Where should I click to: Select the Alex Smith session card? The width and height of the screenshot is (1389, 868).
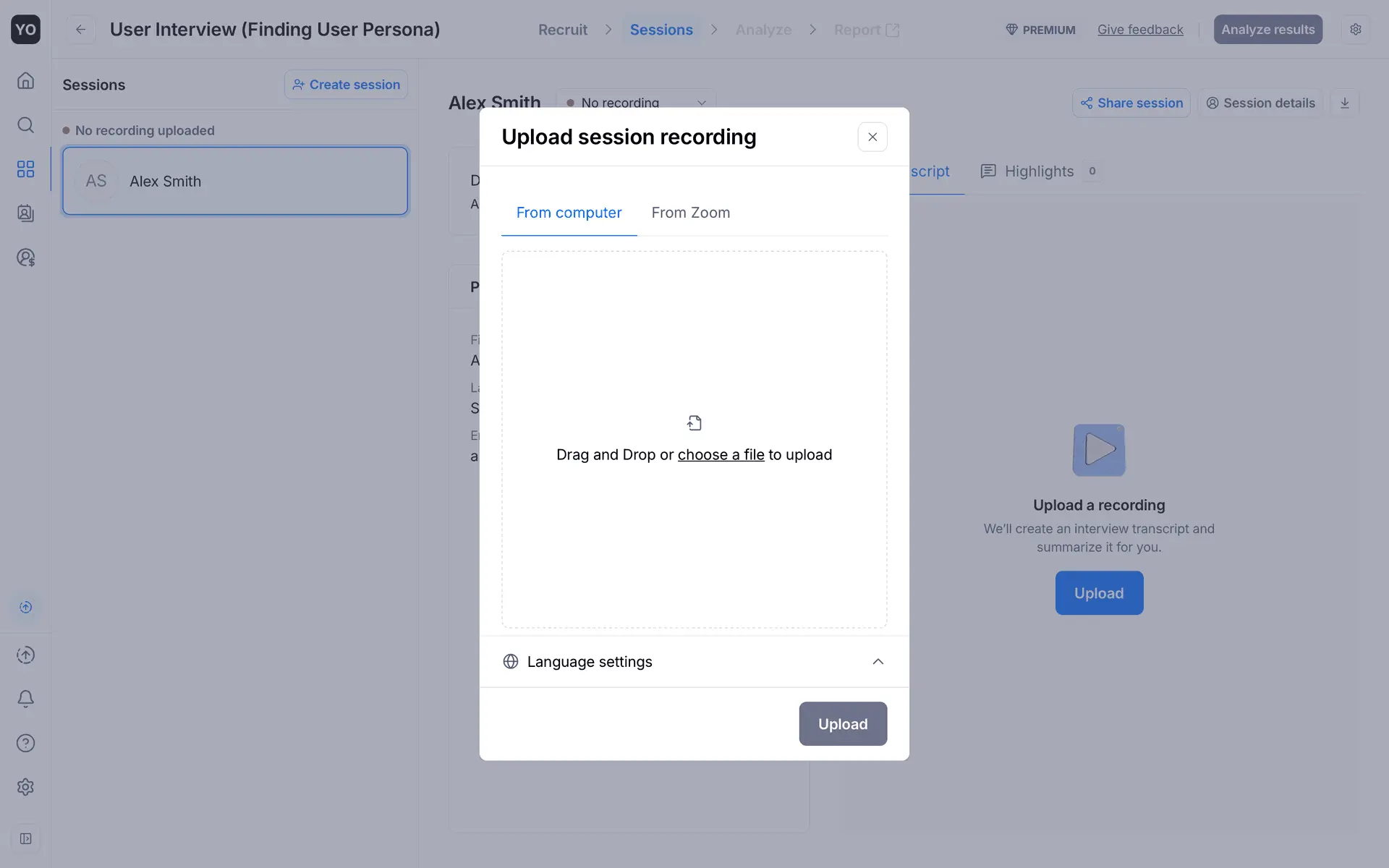click(235, 182)
